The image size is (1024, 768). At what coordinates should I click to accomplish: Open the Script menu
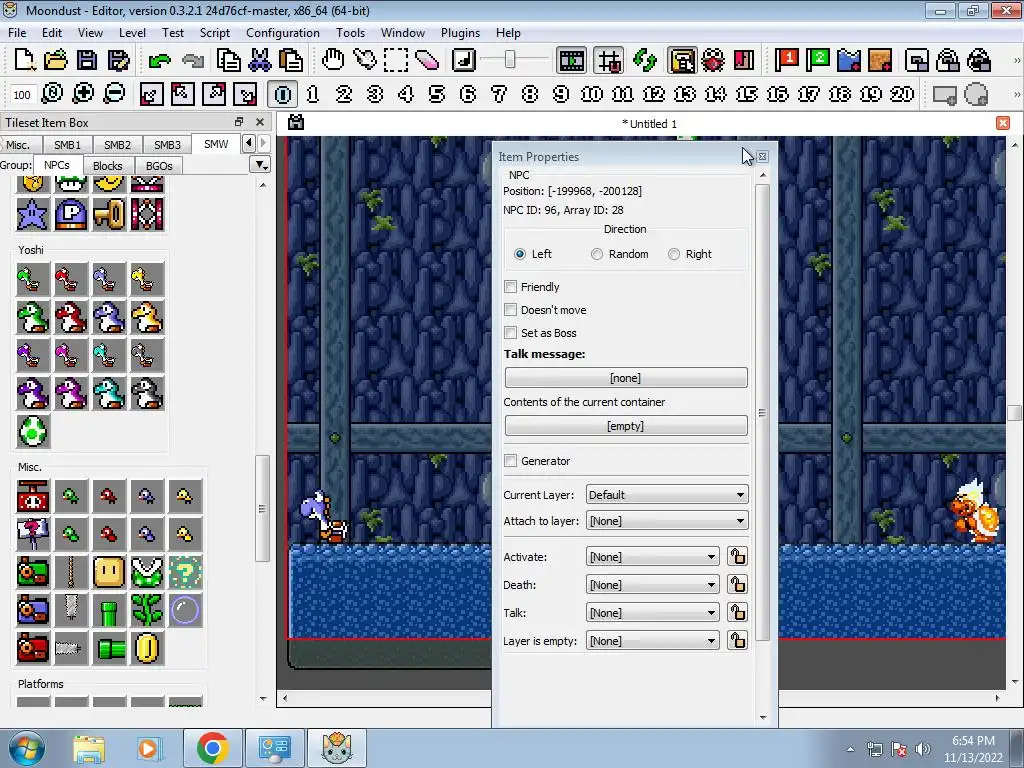pyautogui.click(x=214, y=33)
